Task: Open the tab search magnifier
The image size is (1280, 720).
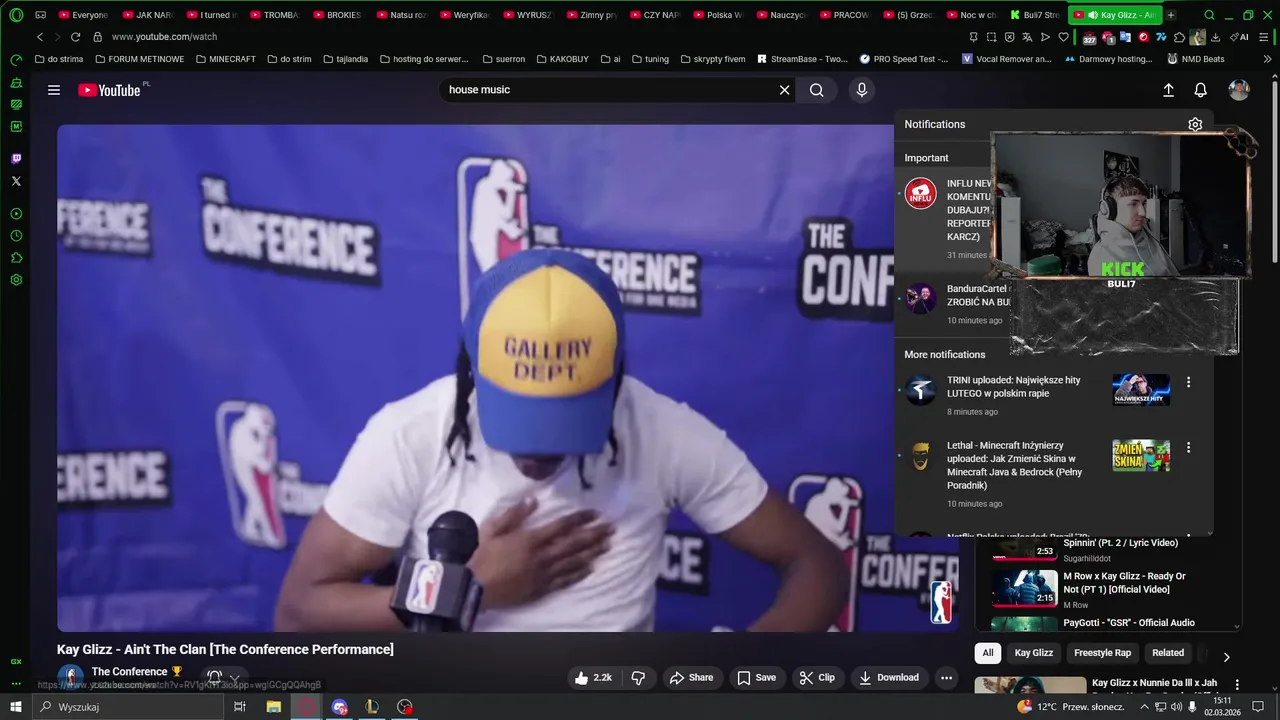Action: [1210, 15]
